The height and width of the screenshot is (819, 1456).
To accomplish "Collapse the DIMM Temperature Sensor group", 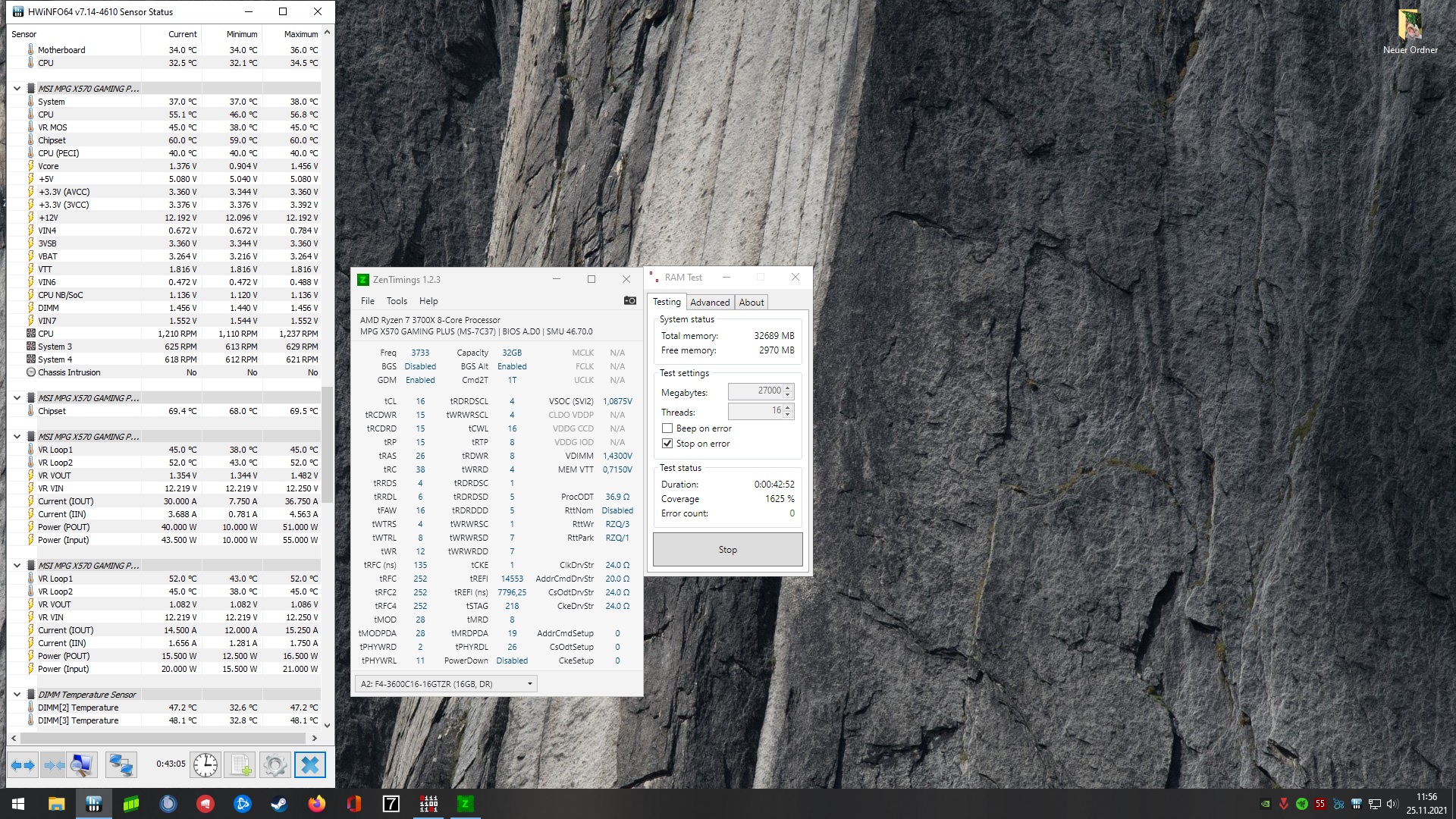I will [x=17, y=695].
